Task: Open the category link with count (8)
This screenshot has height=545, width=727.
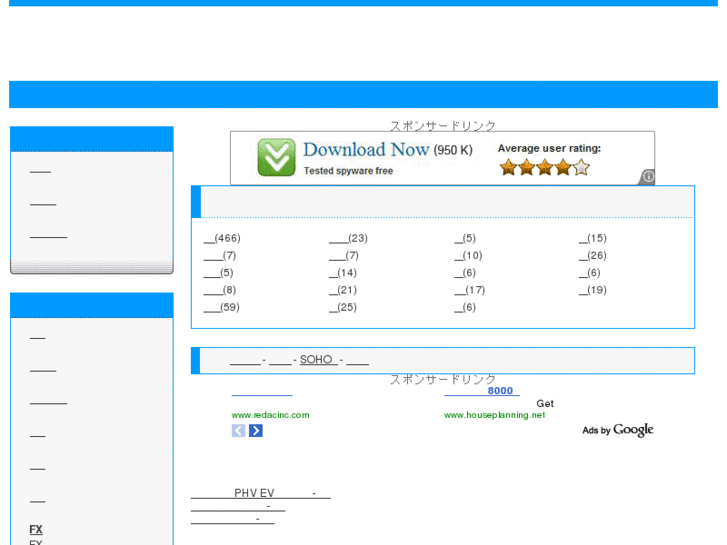Action: (220, 290)
